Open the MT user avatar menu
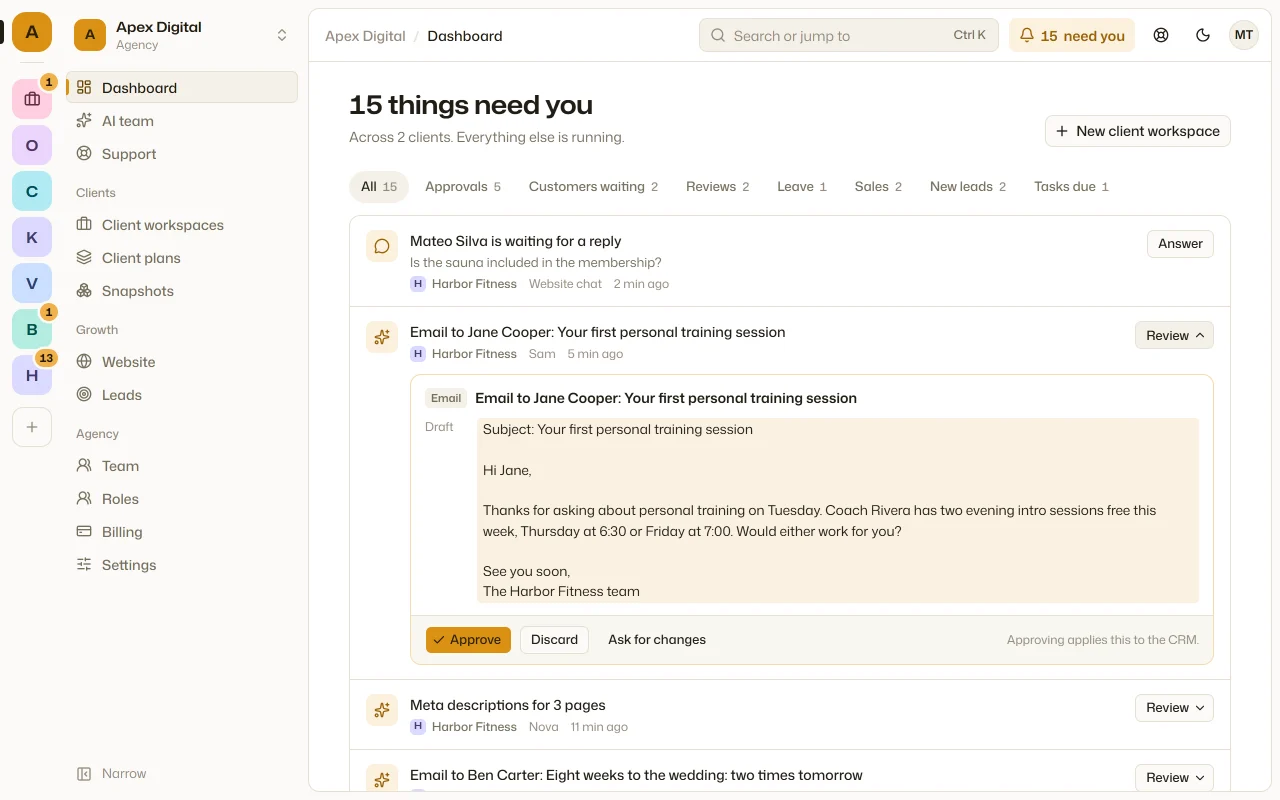This screenshot has width=1280, height=800. tap(1244, 35)
